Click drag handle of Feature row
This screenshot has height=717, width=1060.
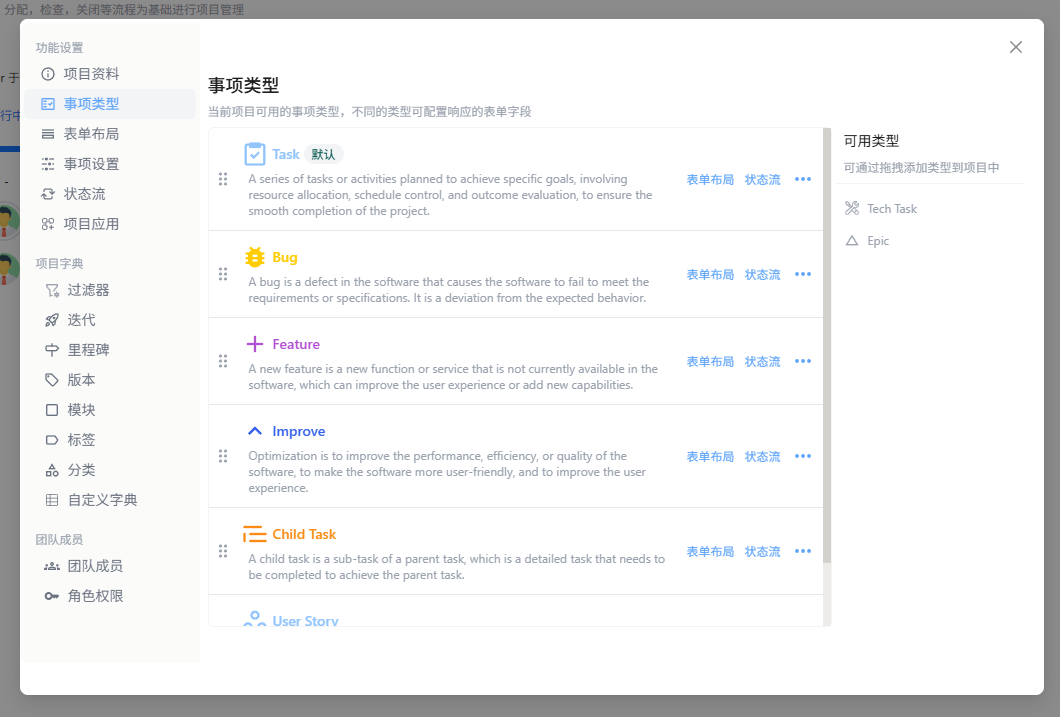pos(223,362)
